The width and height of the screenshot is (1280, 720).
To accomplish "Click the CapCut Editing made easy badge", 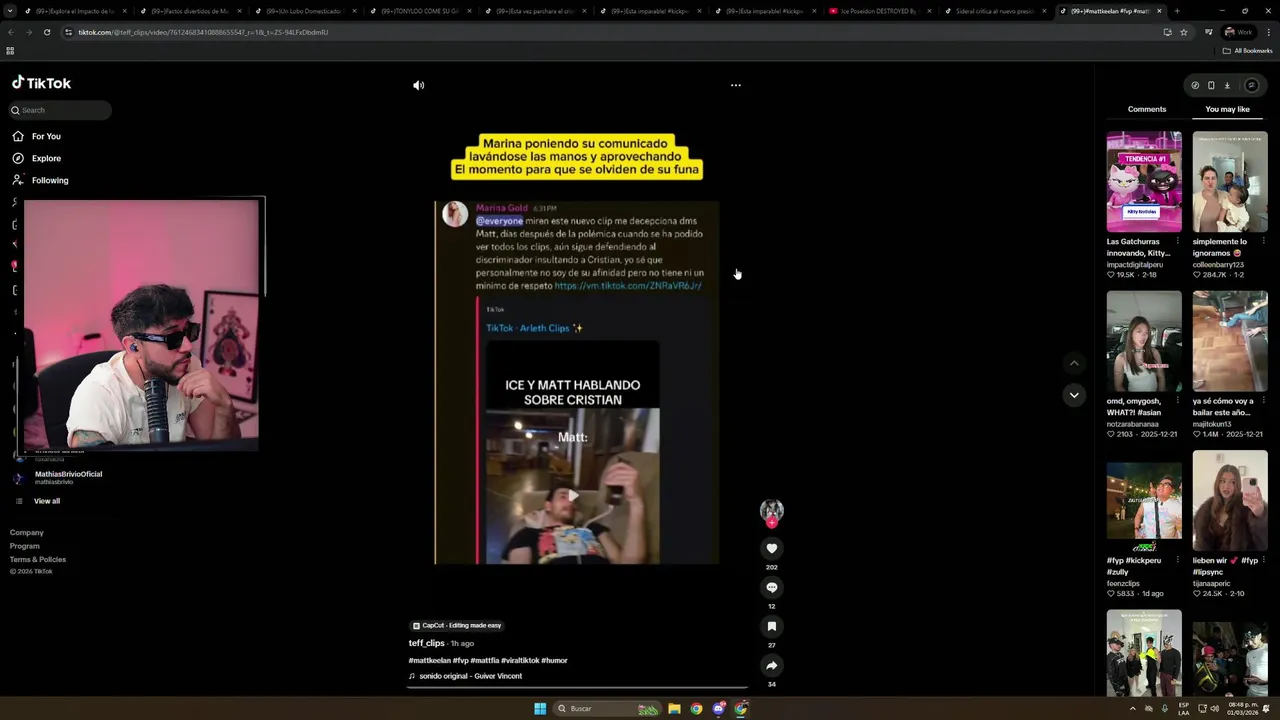I will coord(456,625).
